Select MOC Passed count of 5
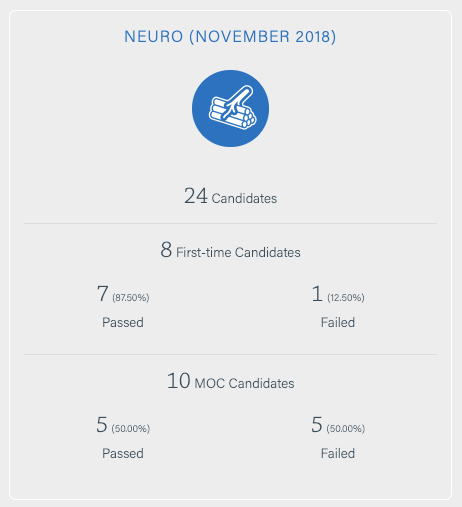The image size is (462, 507). click(x=102, y=425)
